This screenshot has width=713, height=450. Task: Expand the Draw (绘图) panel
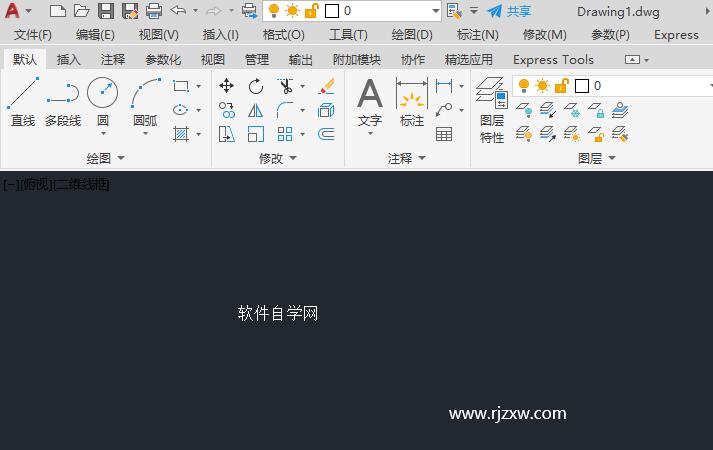pyautogui.click(x=105, y=158)
